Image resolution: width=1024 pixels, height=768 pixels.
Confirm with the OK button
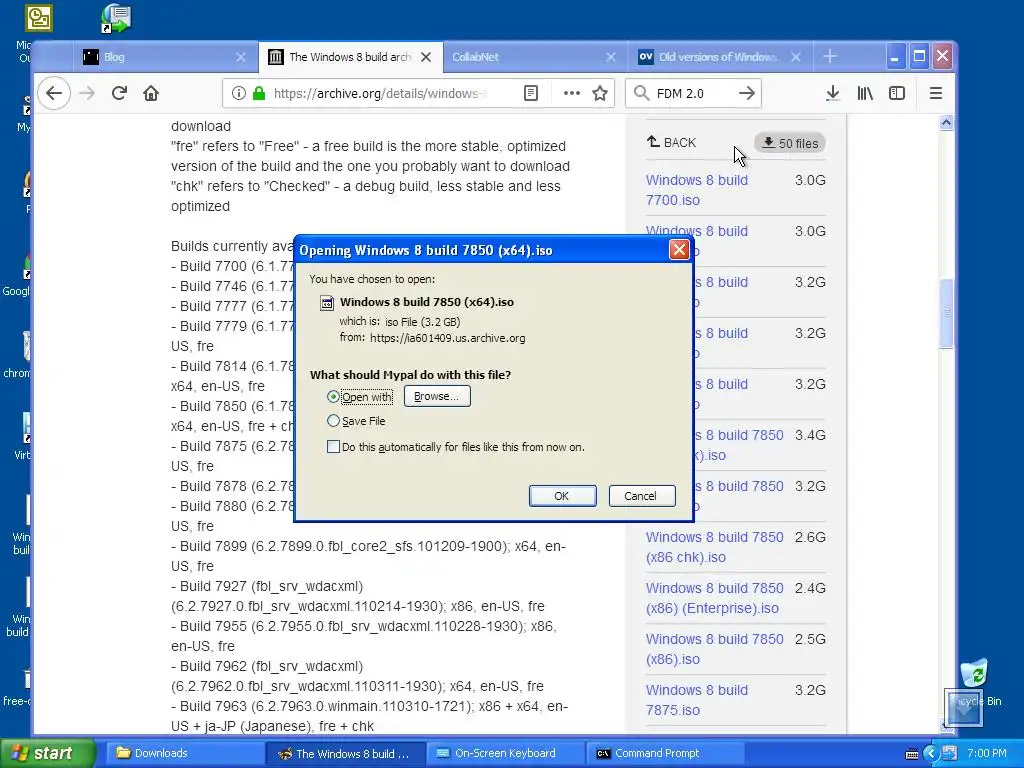(x=562, y=496)
